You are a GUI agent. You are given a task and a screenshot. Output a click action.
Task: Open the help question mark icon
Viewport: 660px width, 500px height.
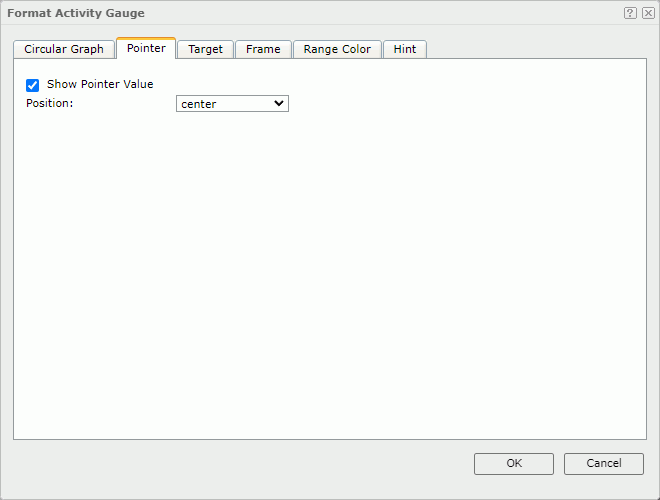630,13
